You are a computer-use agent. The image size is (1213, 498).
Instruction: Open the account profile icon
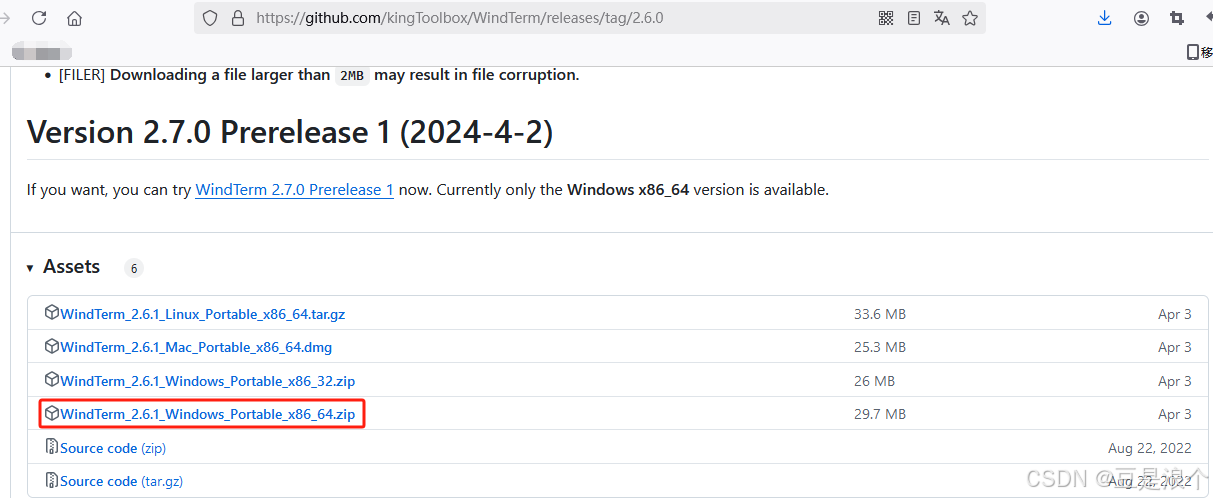pyautogui.click(x=1141, y=18)
